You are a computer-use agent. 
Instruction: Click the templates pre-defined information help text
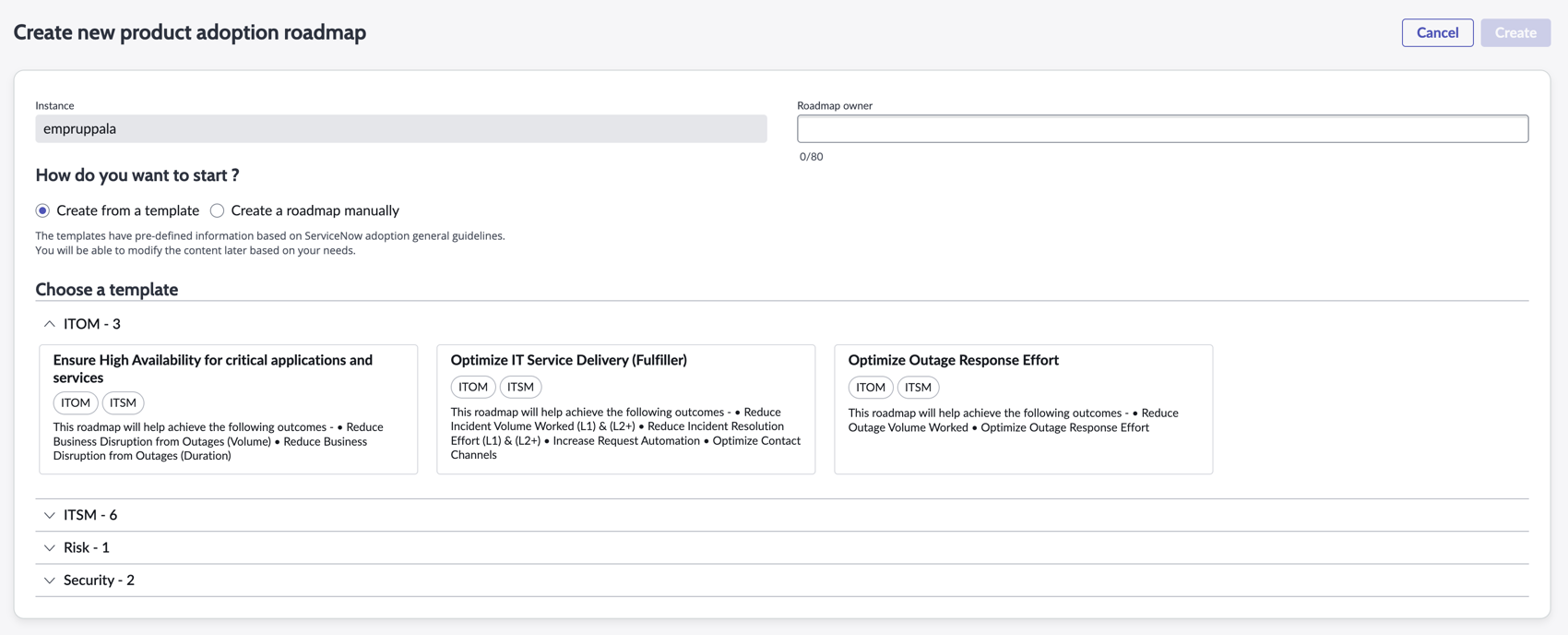[x=270, y=243]
